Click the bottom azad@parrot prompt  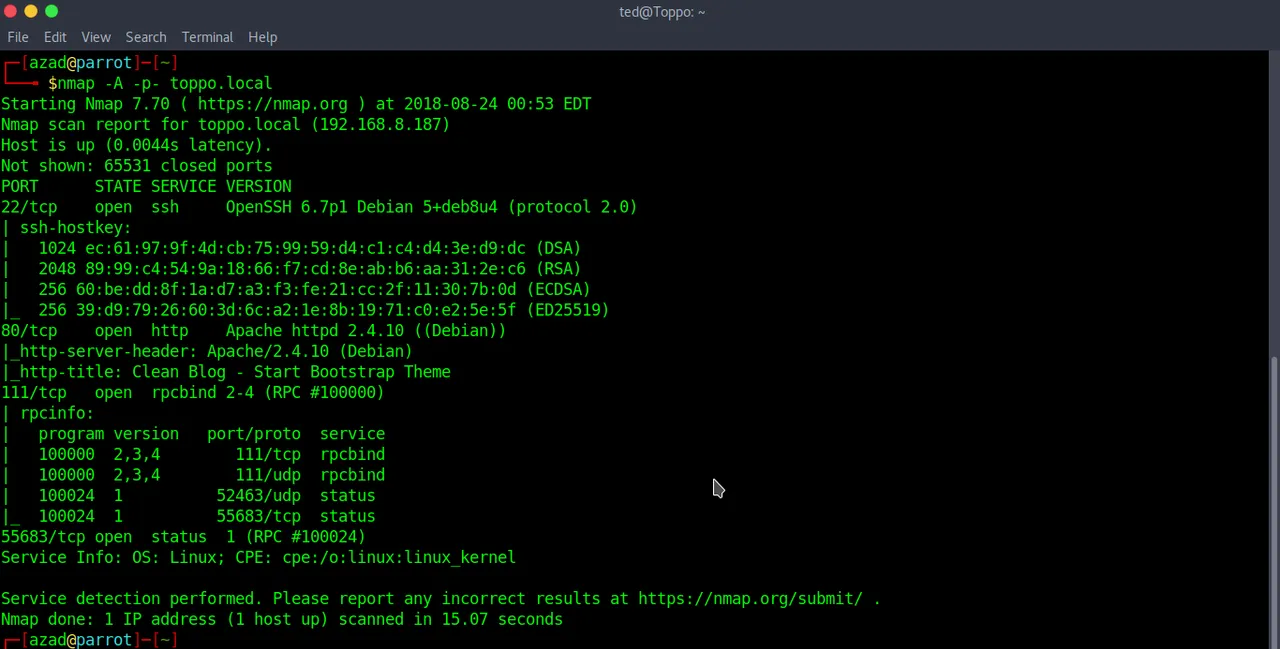90,640
